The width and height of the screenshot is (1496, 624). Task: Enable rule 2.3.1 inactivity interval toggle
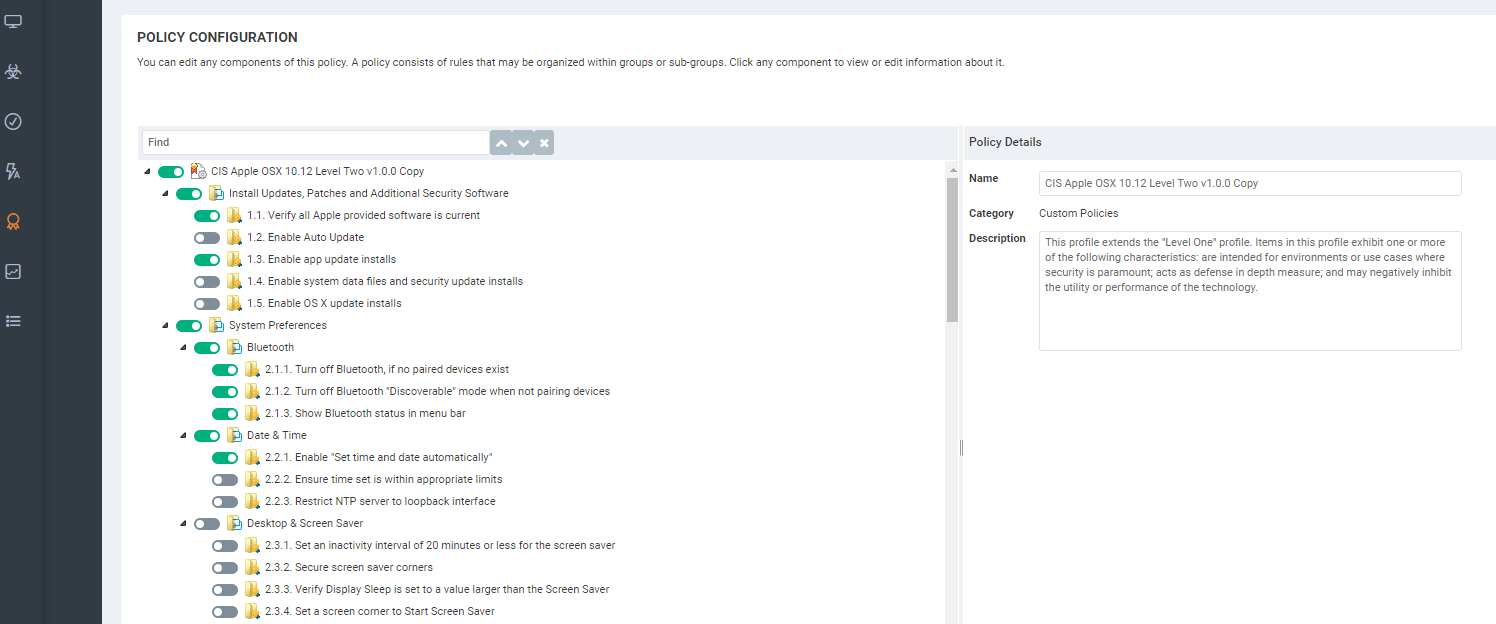pyautogui.click(x=225, y=546)
